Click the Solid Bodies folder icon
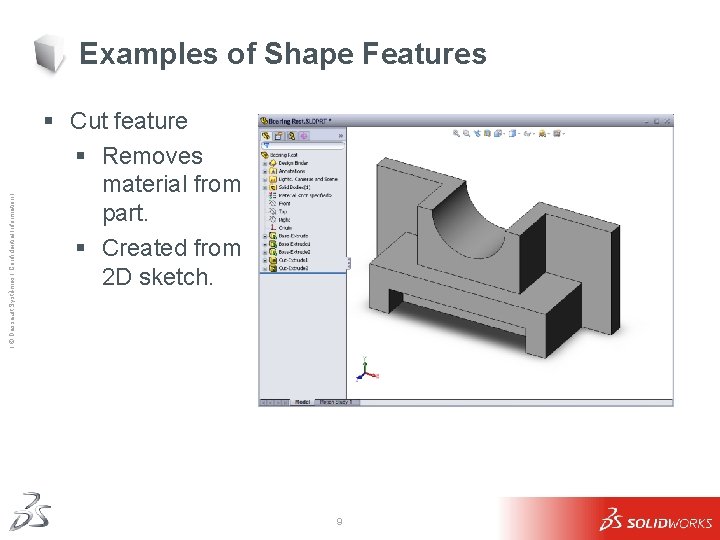The height and width of the screenshot is (540, 720). [273, 187]
